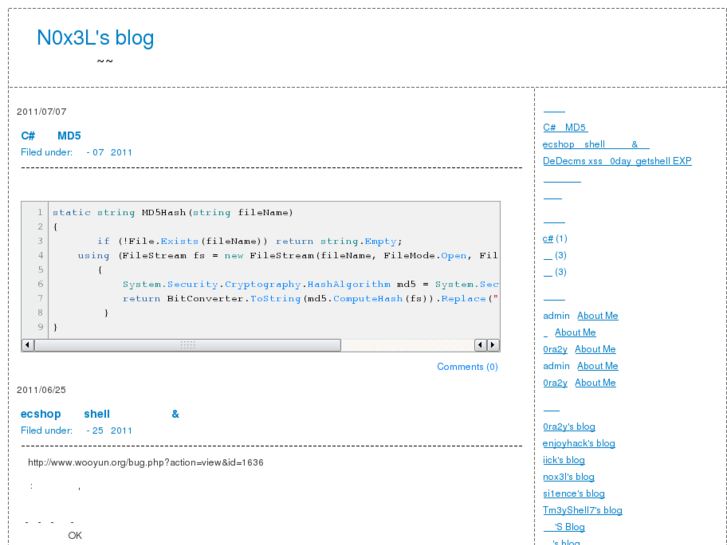This screenshot has width=727, height=545.
Task: Click left scroll arrow of code box
Action: coord(28,345)
